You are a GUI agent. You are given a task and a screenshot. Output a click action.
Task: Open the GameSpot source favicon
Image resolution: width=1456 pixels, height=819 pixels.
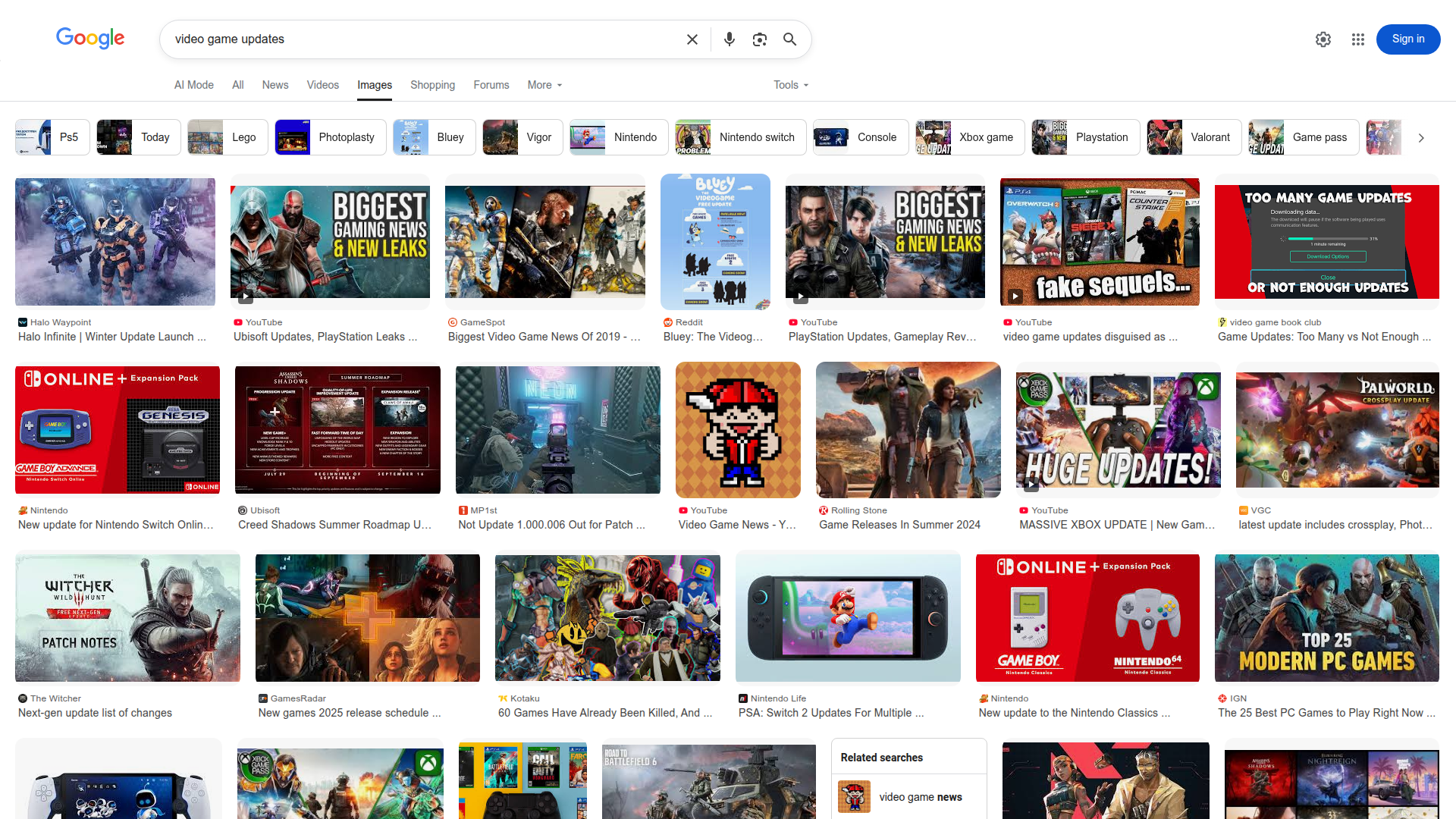point(453,322)
